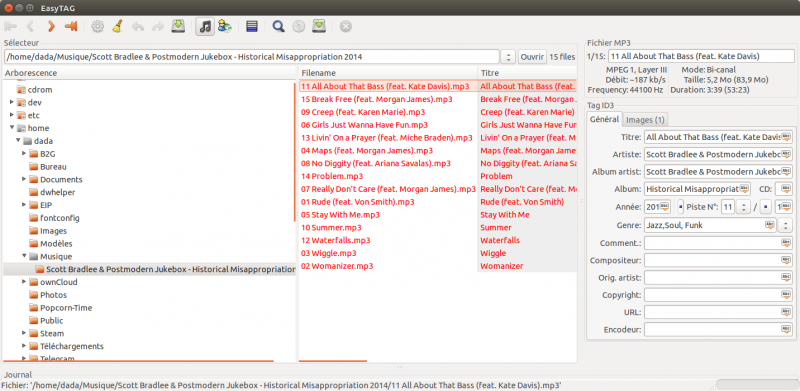Apply Année to all files icon
800x391 pixels.
(x=664, y=207)
